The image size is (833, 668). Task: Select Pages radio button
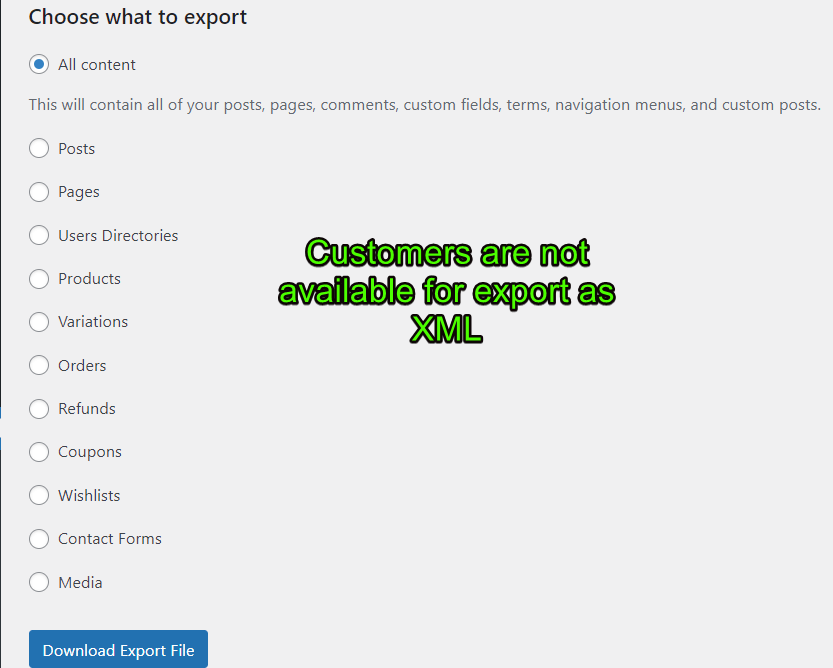(x=39, y=192)
